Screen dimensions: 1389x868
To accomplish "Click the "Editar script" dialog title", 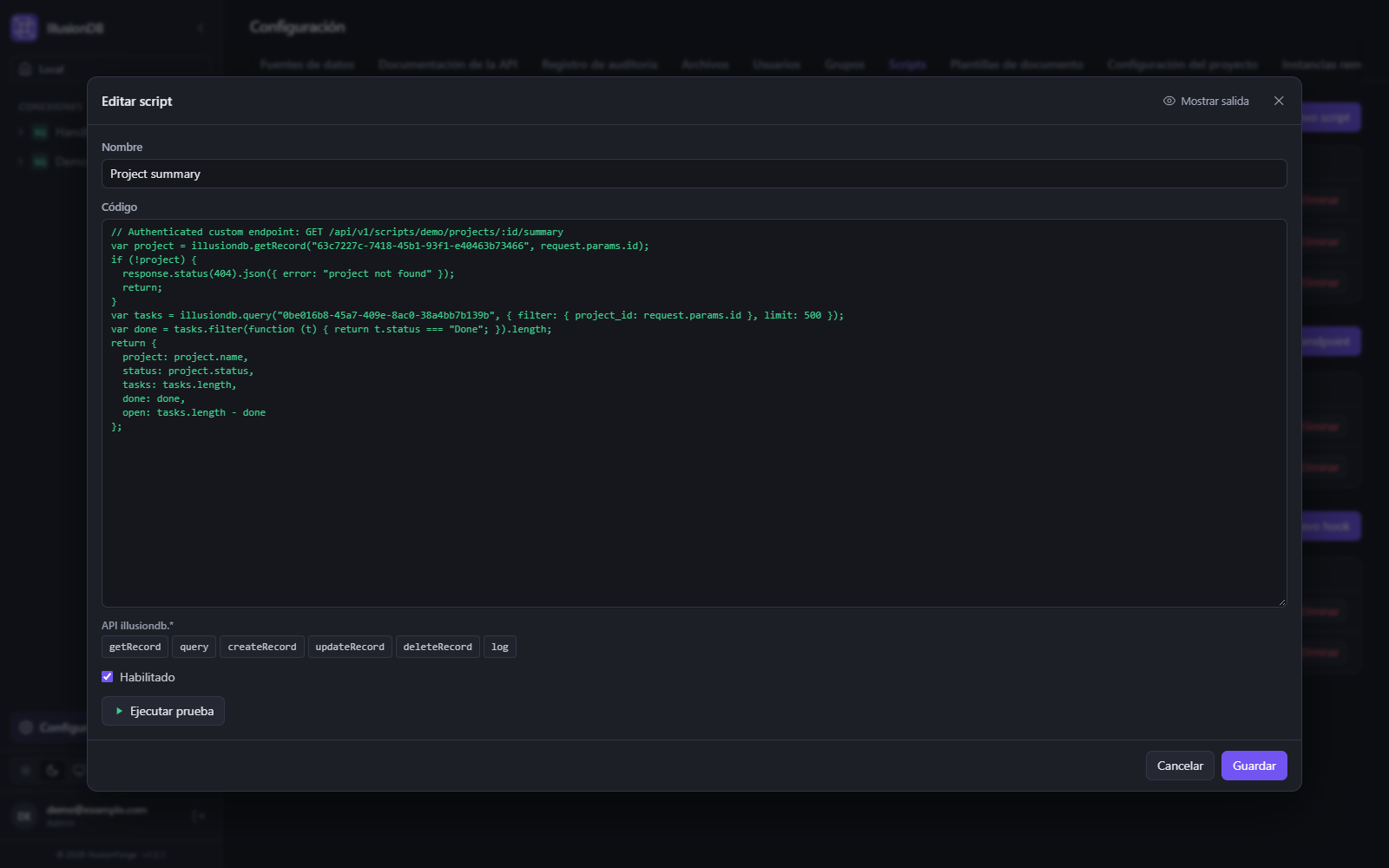I will 137,102.
